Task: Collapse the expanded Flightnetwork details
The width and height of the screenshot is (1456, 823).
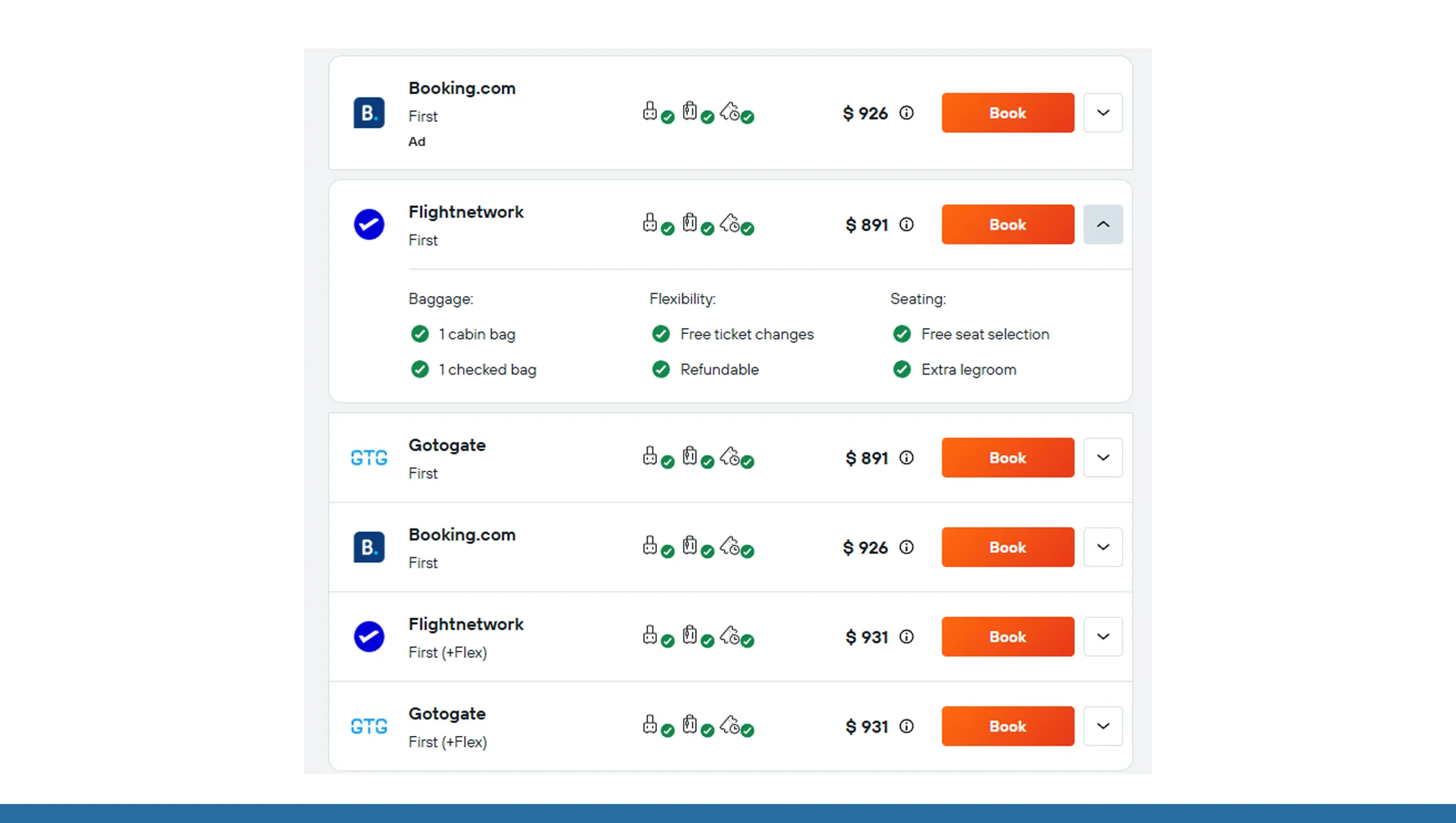Action: (1103, 224)
